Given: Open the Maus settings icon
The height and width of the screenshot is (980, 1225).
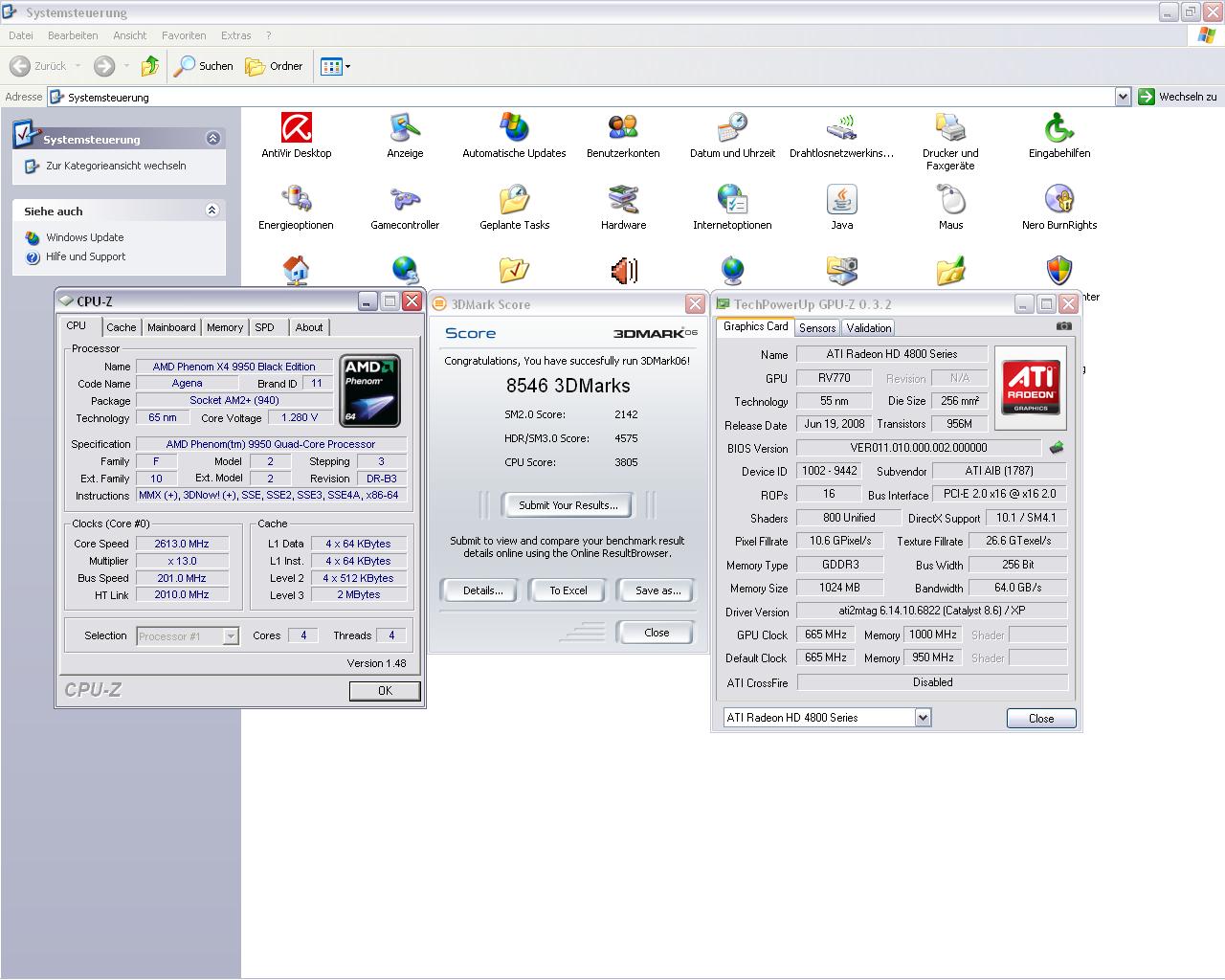Looking at the screenshot, I should 950,208.
